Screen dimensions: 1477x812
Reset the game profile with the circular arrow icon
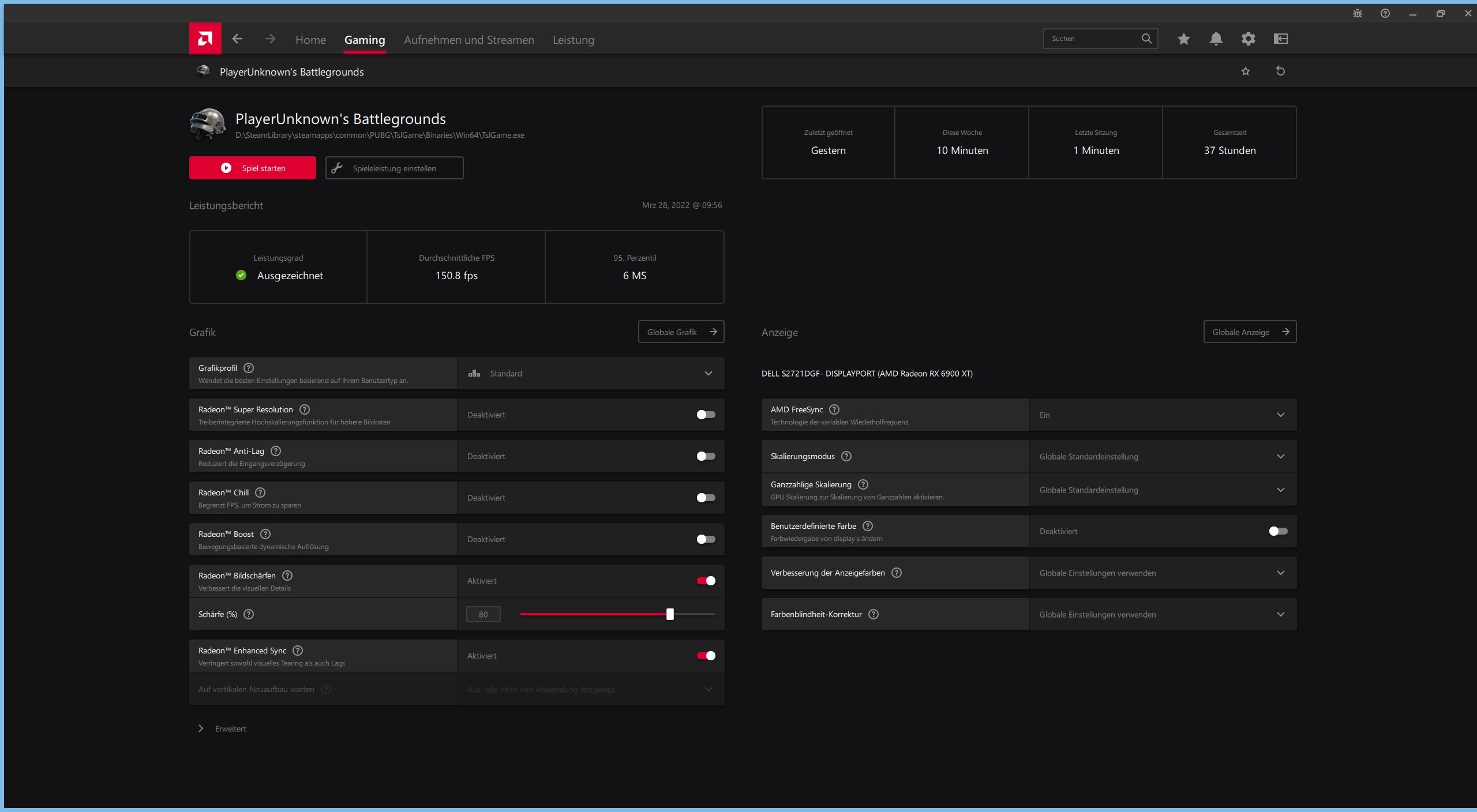click(1280, 71)
